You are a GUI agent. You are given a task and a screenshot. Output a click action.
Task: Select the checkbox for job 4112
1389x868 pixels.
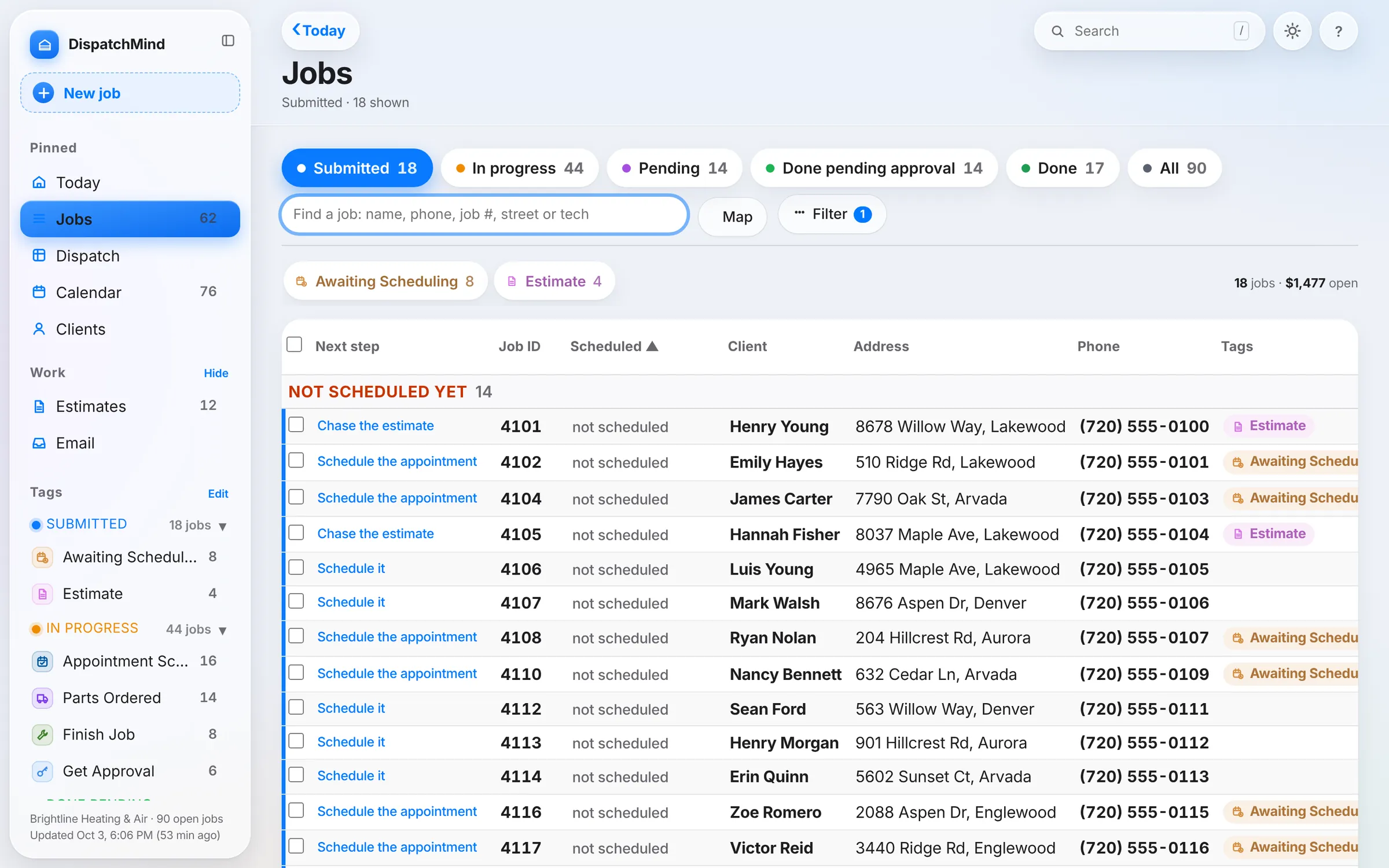click(x=296, y=707)
